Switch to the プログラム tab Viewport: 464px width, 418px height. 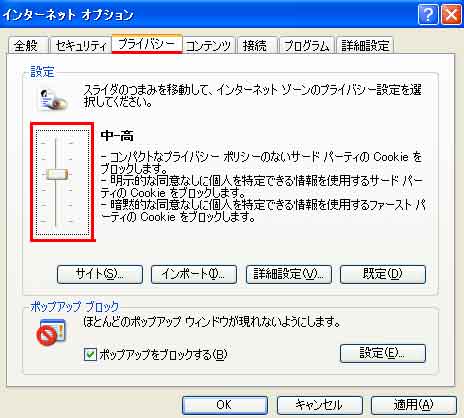click(306, 45)
